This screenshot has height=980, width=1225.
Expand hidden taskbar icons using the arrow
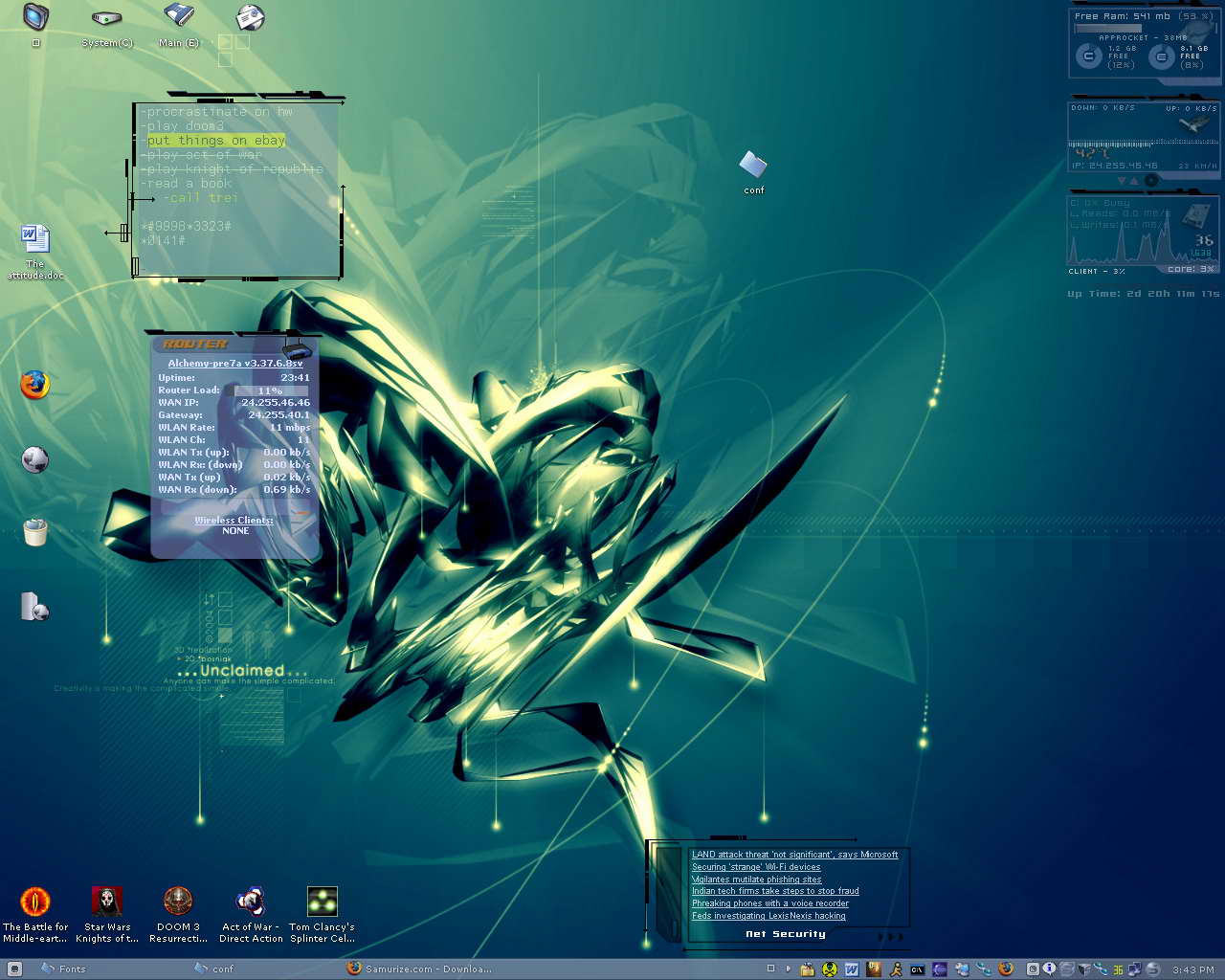tap(789, 969)
